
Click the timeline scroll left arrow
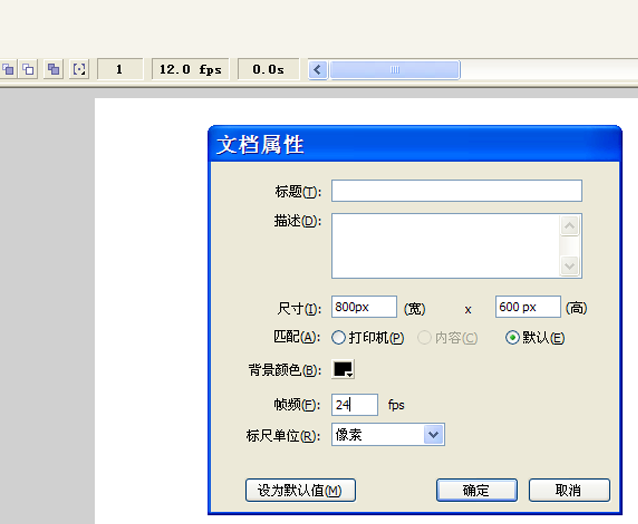[x=318, y=70]
